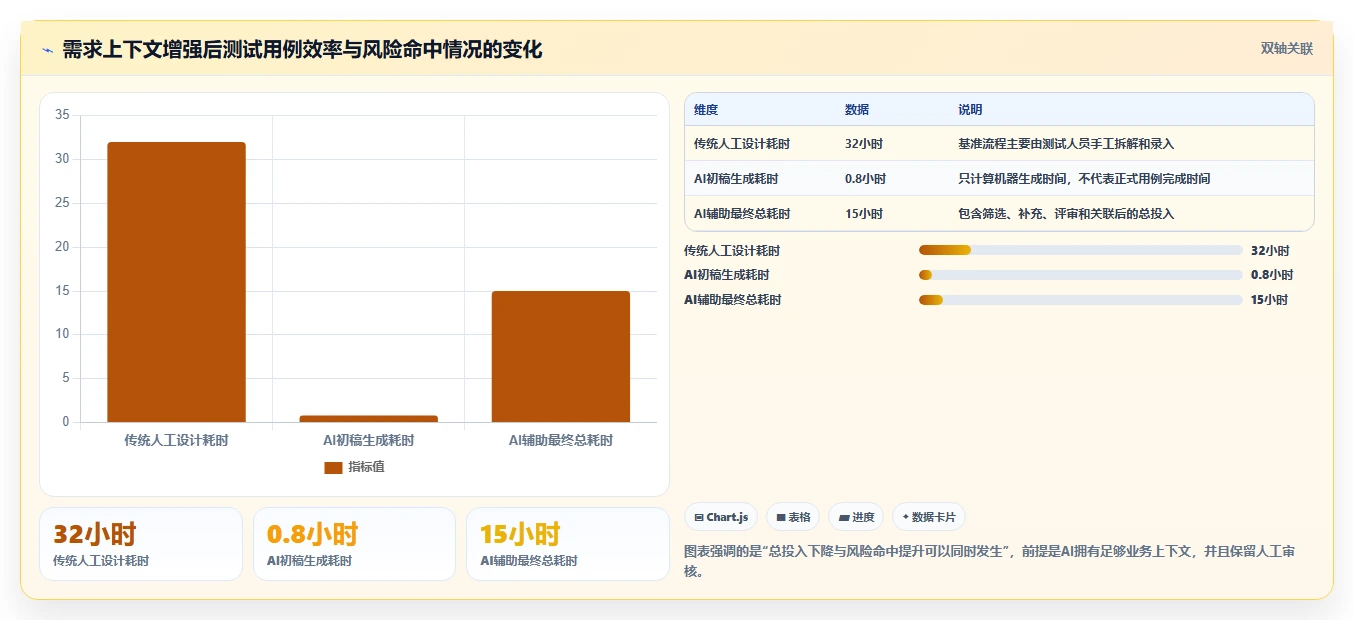This screenshot has width=1354, height=620.
Task: Click the 35 y-axis tick label
Action: tap(62, 115)
